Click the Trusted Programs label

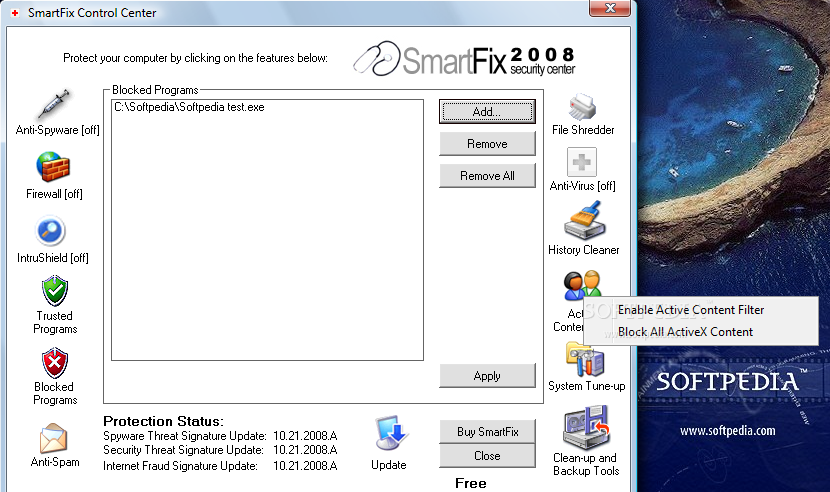tap(55, 323)
